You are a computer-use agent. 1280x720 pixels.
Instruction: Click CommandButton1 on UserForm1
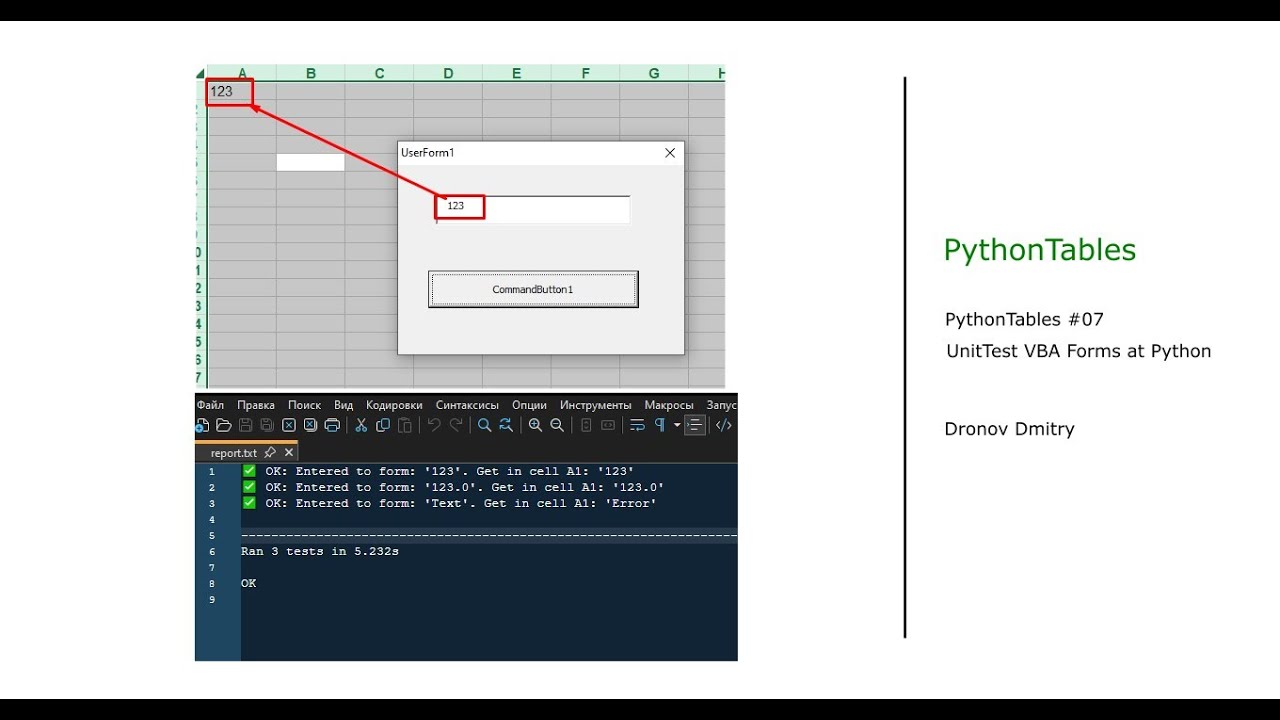tap(533, 289)
